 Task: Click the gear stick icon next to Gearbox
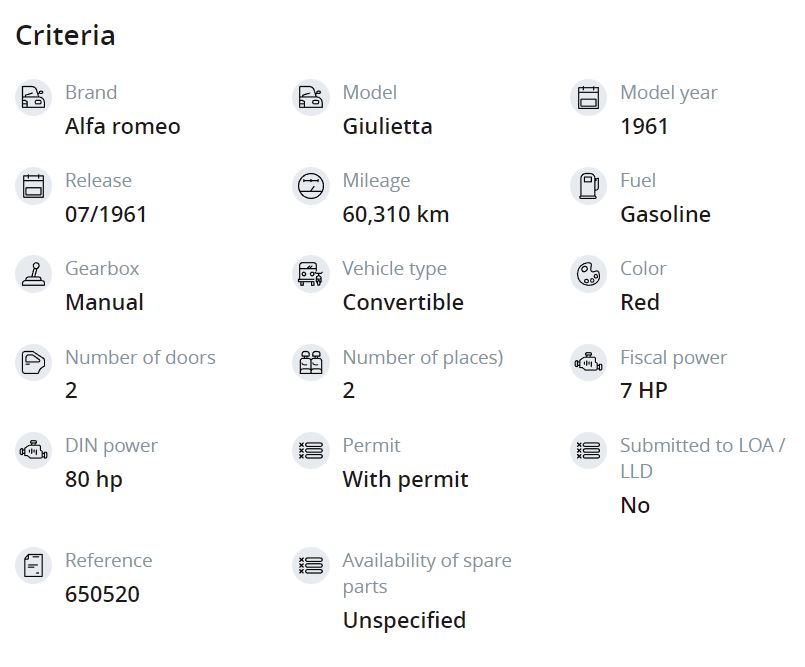coord(33,274)
